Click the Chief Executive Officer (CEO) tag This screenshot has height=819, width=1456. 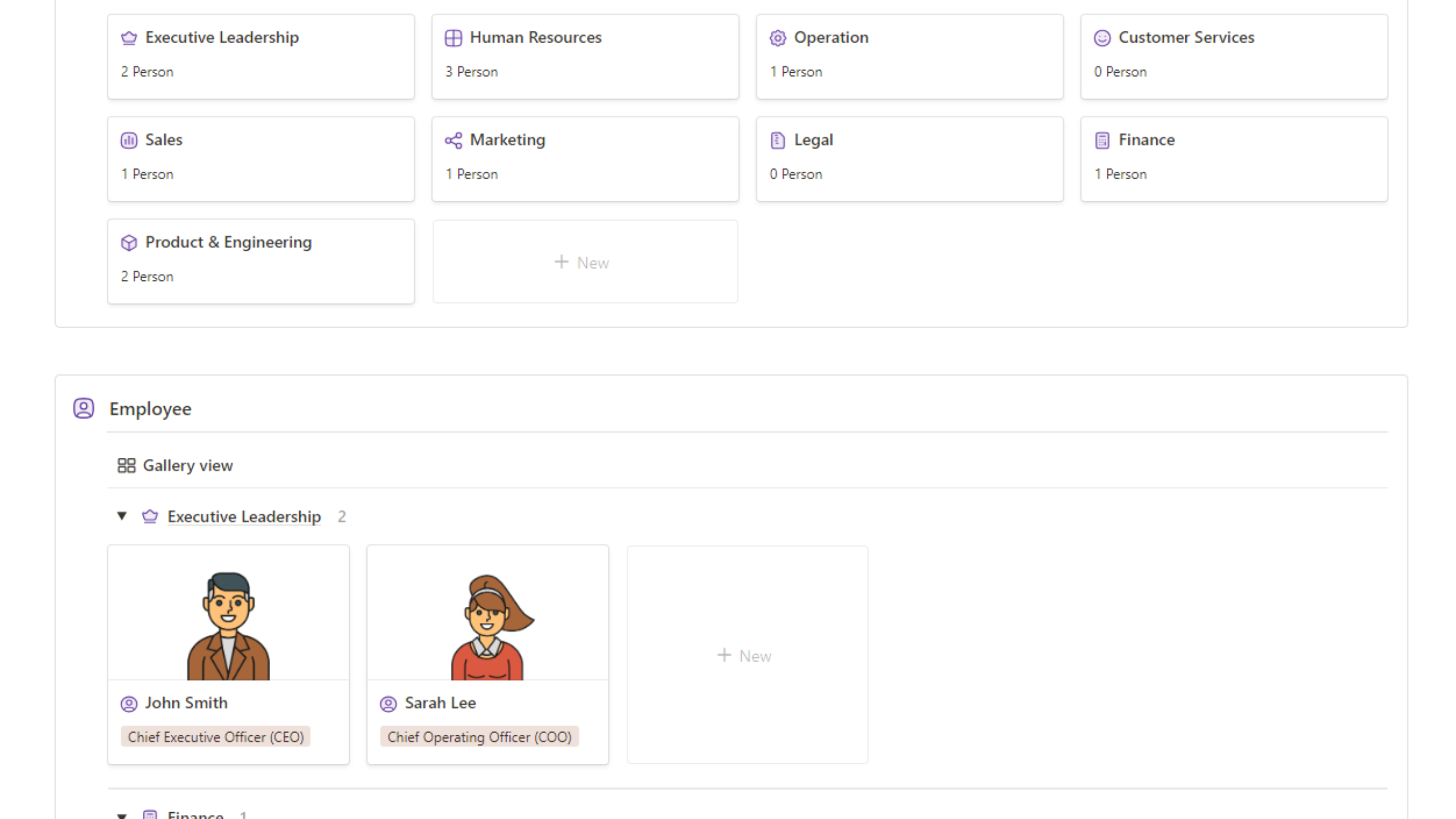(x=216, y=737)
